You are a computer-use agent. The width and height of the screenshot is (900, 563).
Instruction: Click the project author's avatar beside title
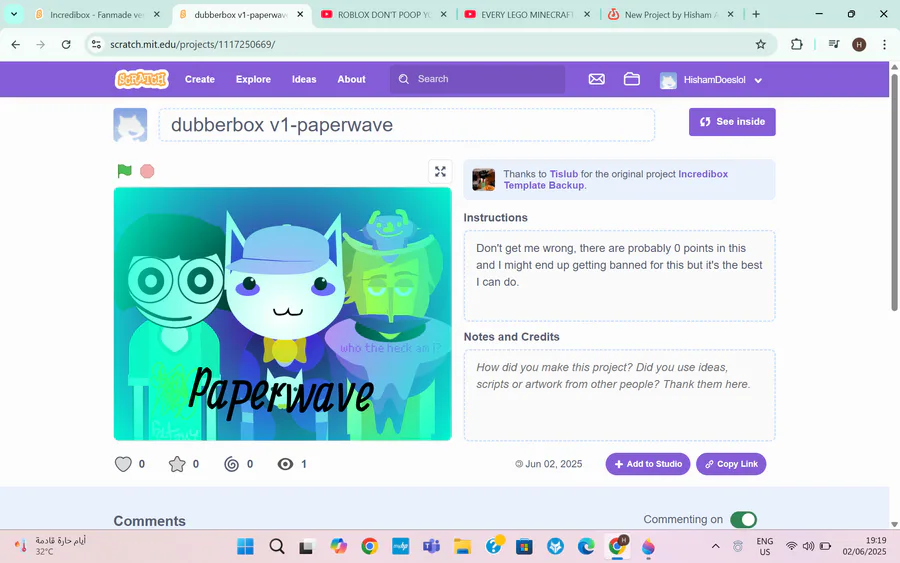point(130,125)
